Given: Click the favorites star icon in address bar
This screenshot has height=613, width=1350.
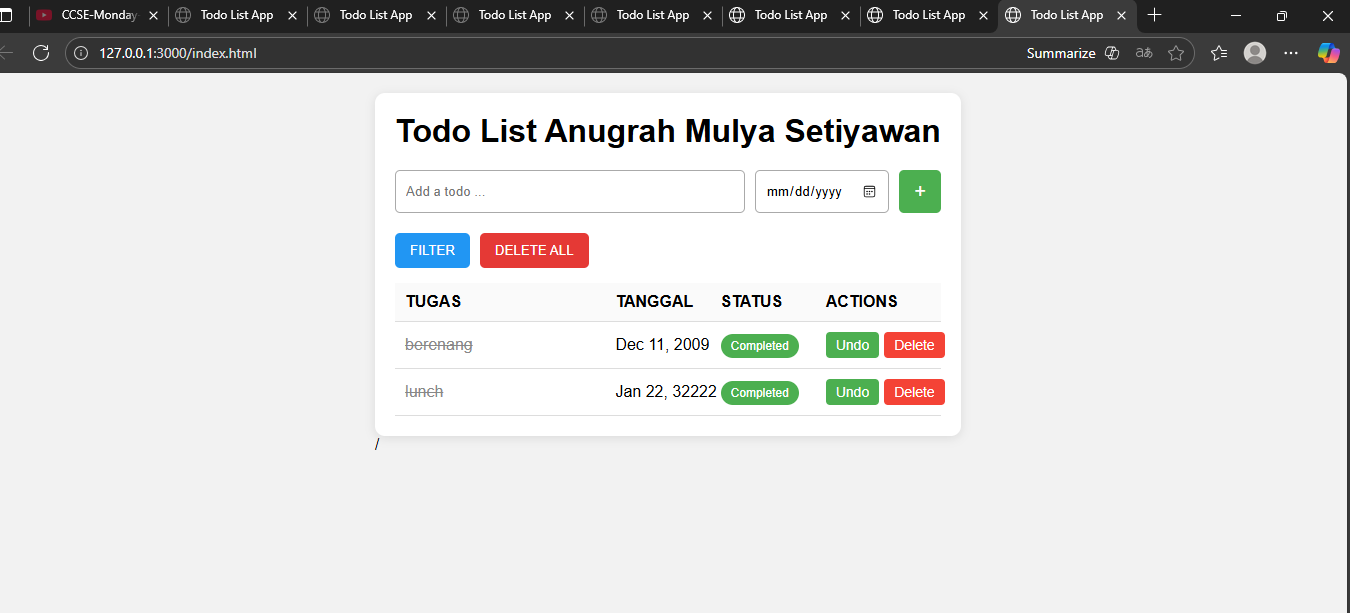Looking at the screenshot, I should (x=1177, y=53).
